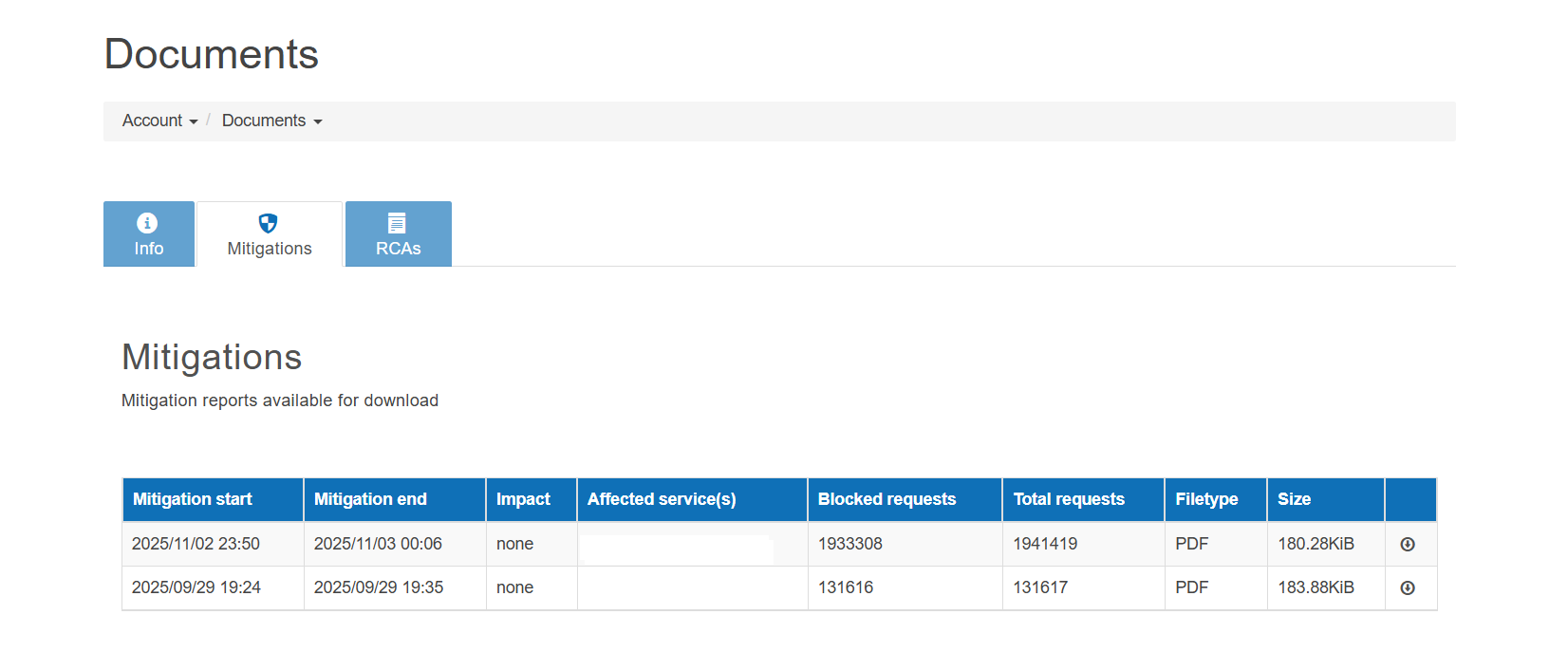1568x652 pixels.
Task: Download the 2025/09/29 mitigation report
Action: pos(1408,587)
